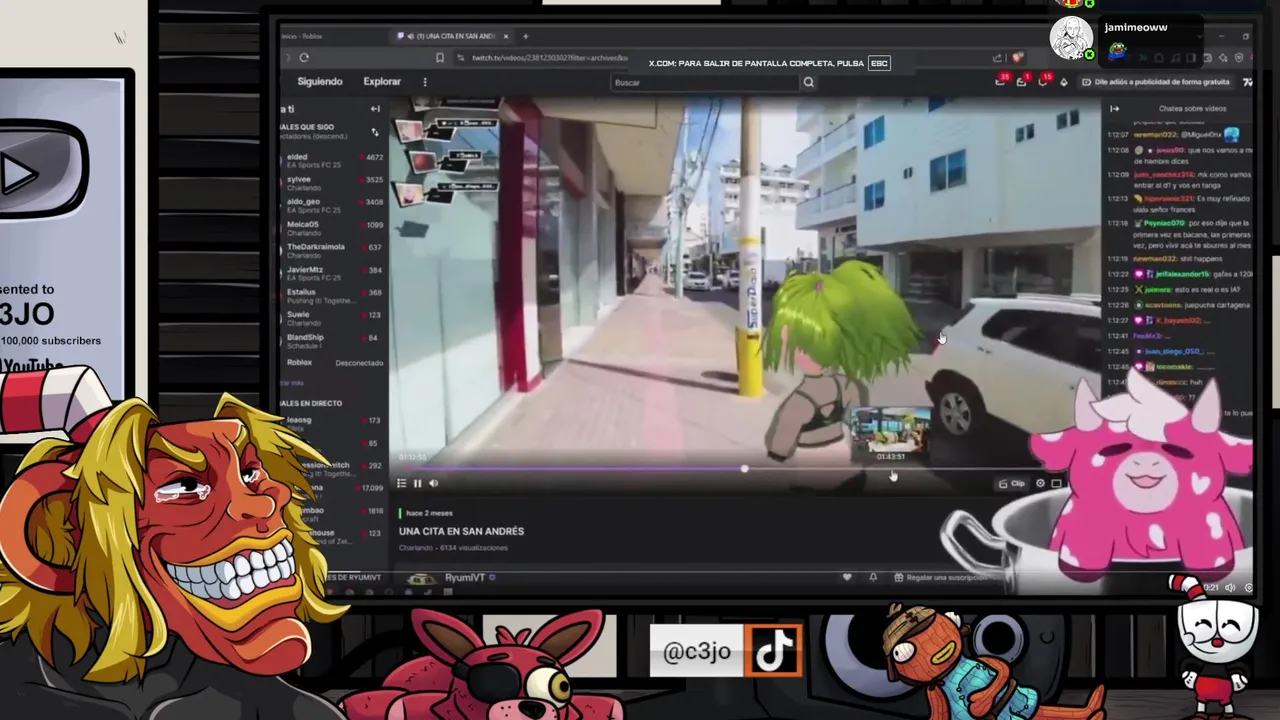Image resolution: width=1280 pixels, height=720 pixels.
Task: Click the bookmark icon in address bar
Action: pos(440,58)
